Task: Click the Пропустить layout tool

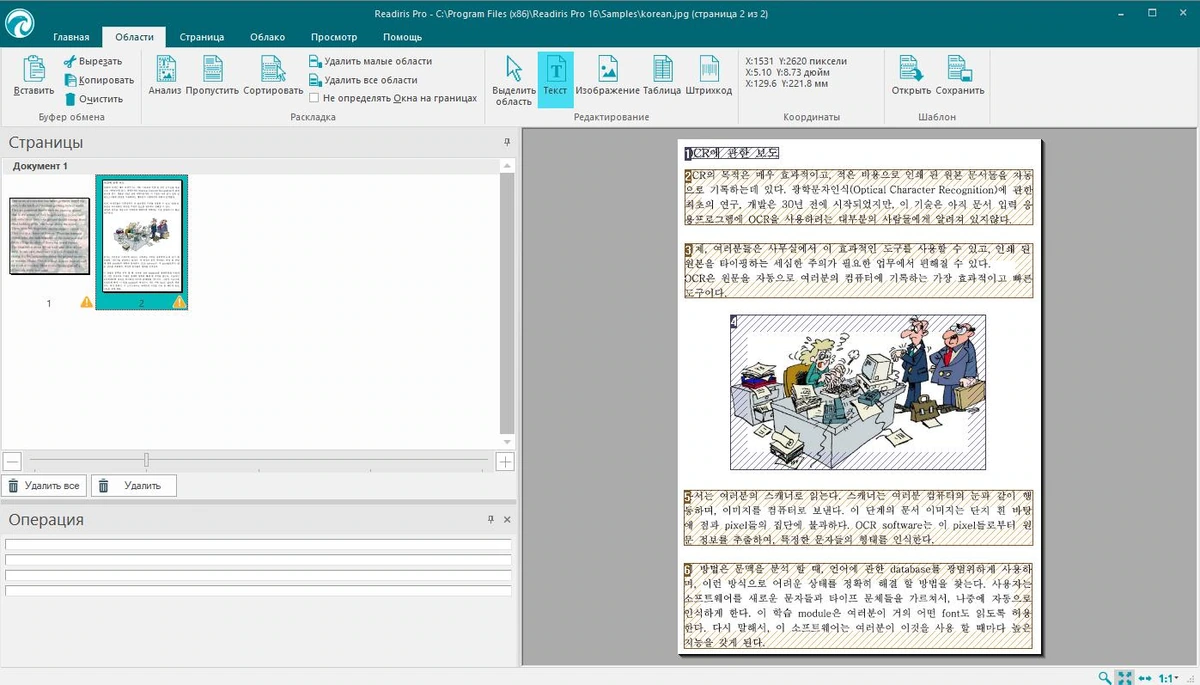Action: pos(212,76)
